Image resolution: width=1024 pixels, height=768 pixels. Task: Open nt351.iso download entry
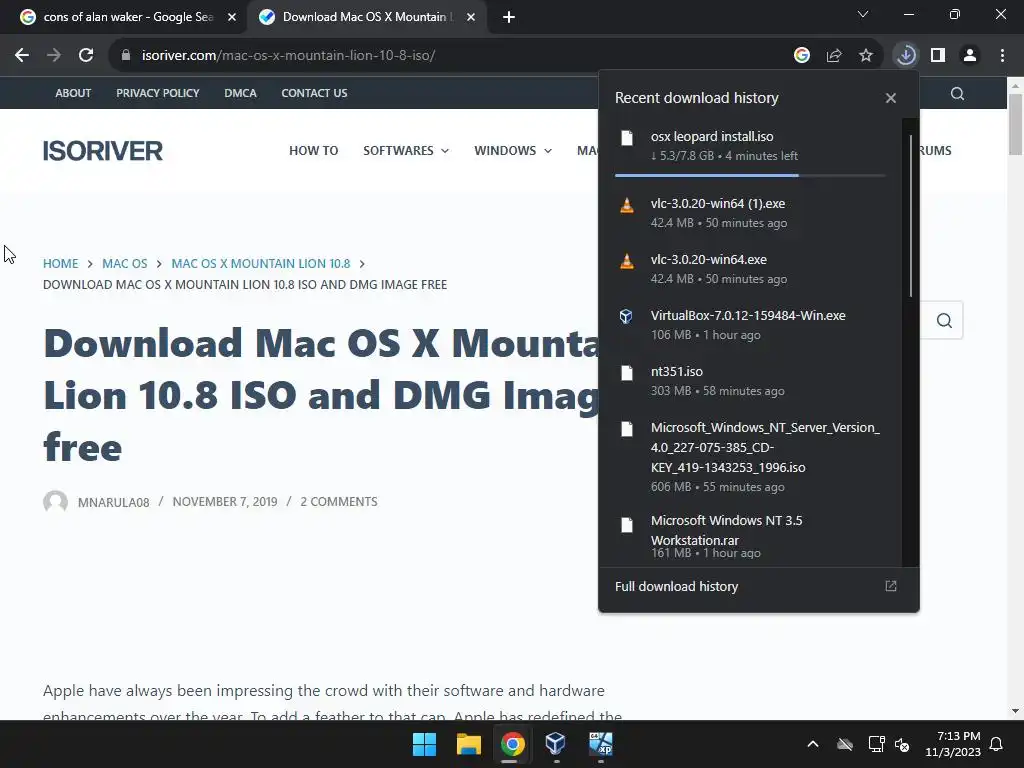click(750, 381)
